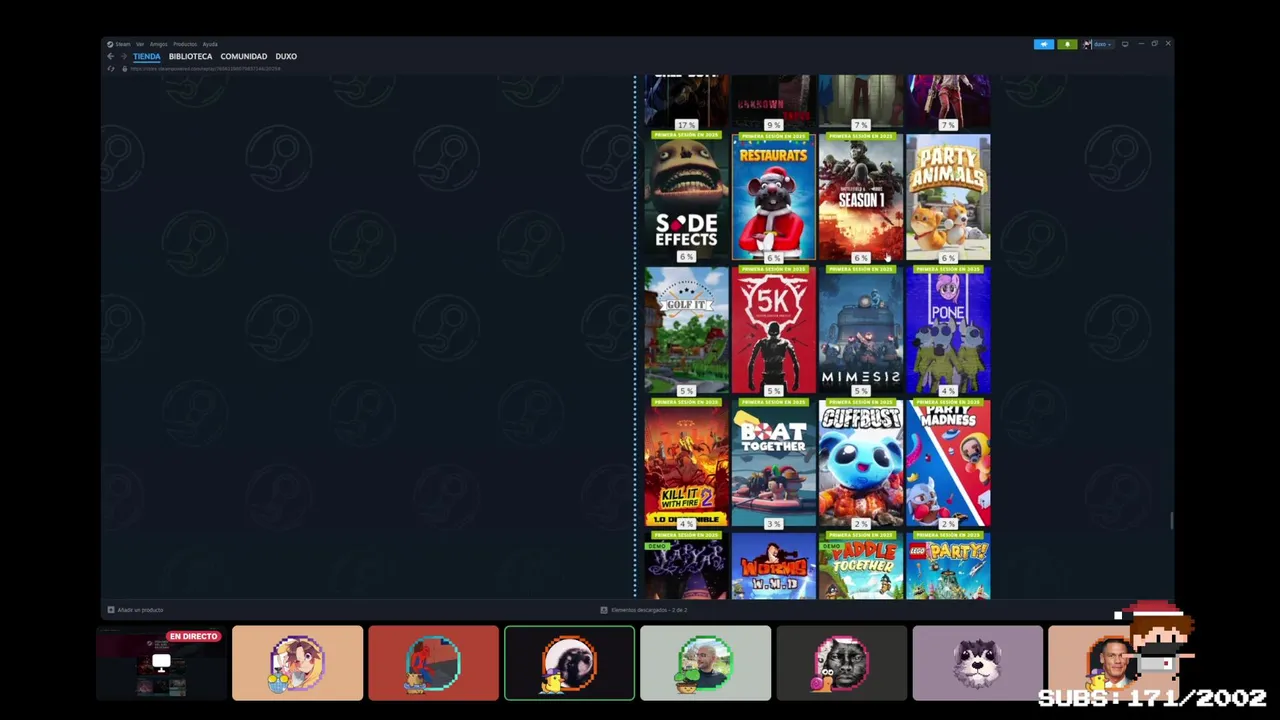Open the Ver menu
Viewport: 1280px width, 720px height.
(140, 44)
